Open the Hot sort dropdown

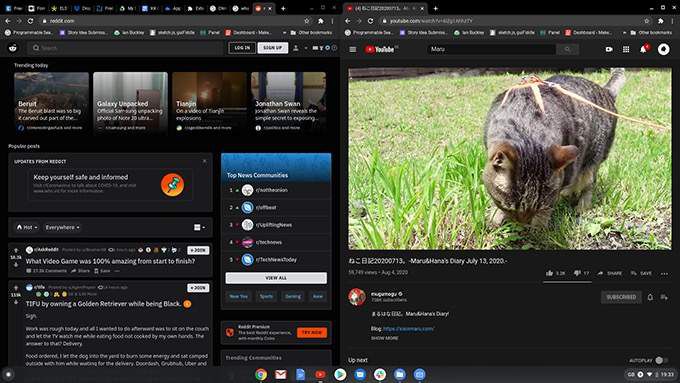pos(27,227)
